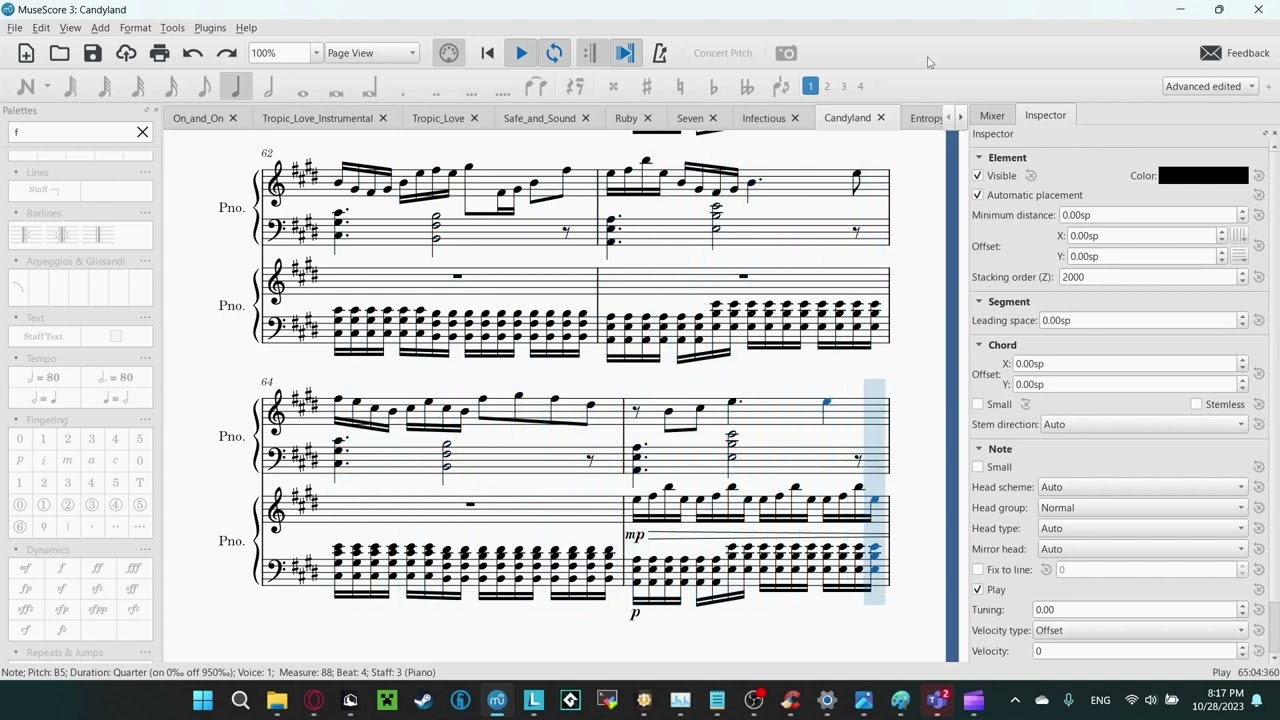Toggle the Concert Pitch button
The height and width of the screenshot is (720, 1280).
click(722, 53)
